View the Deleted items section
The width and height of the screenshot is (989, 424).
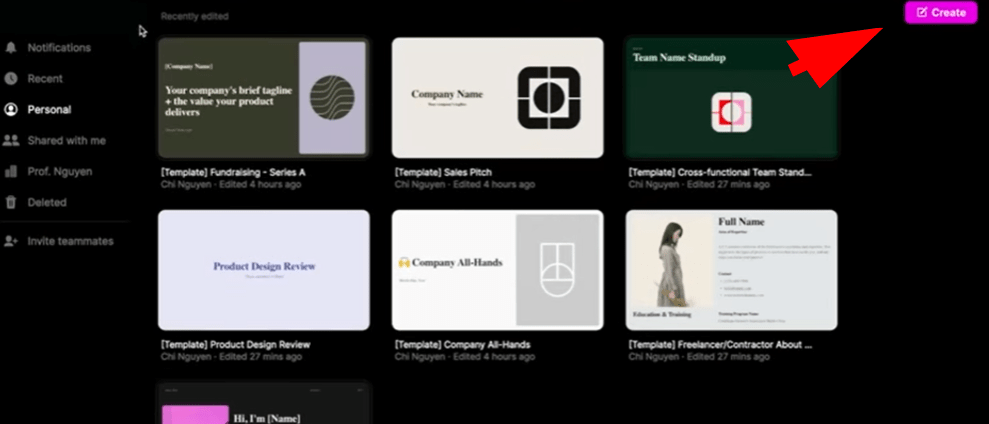pos(47,203)
